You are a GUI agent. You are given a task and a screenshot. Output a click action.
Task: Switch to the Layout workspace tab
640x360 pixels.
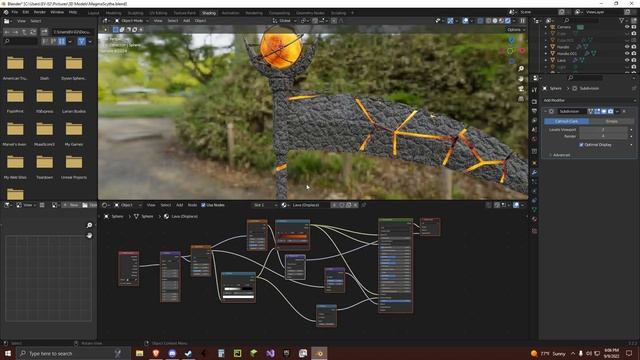pyautogui.click(x=93, y=13)
